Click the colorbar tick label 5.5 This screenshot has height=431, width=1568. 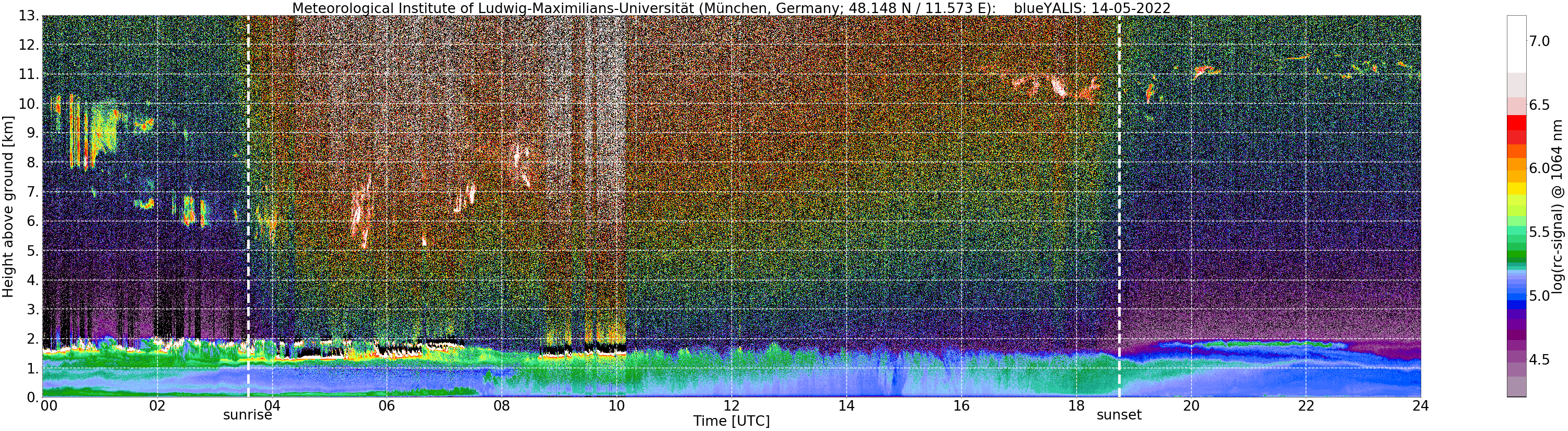[x=1539, y=232]
